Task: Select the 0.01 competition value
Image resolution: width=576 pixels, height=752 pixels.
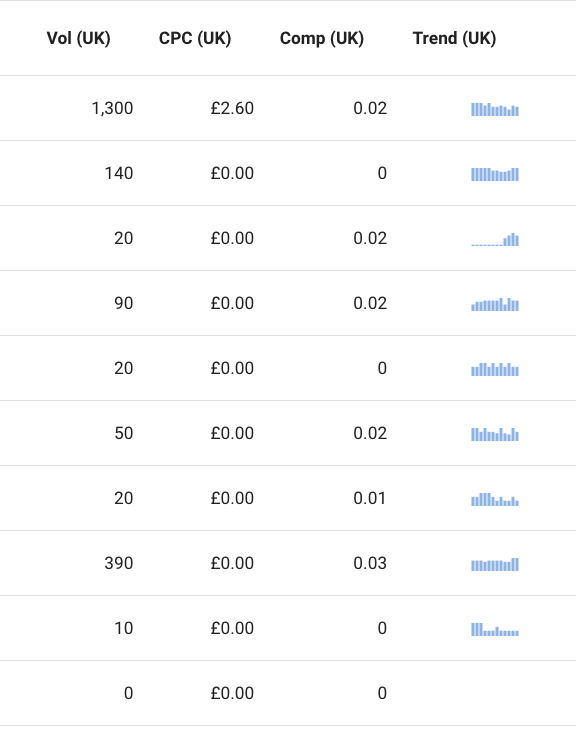Action: pyautogui.click(x=370, y=498)
